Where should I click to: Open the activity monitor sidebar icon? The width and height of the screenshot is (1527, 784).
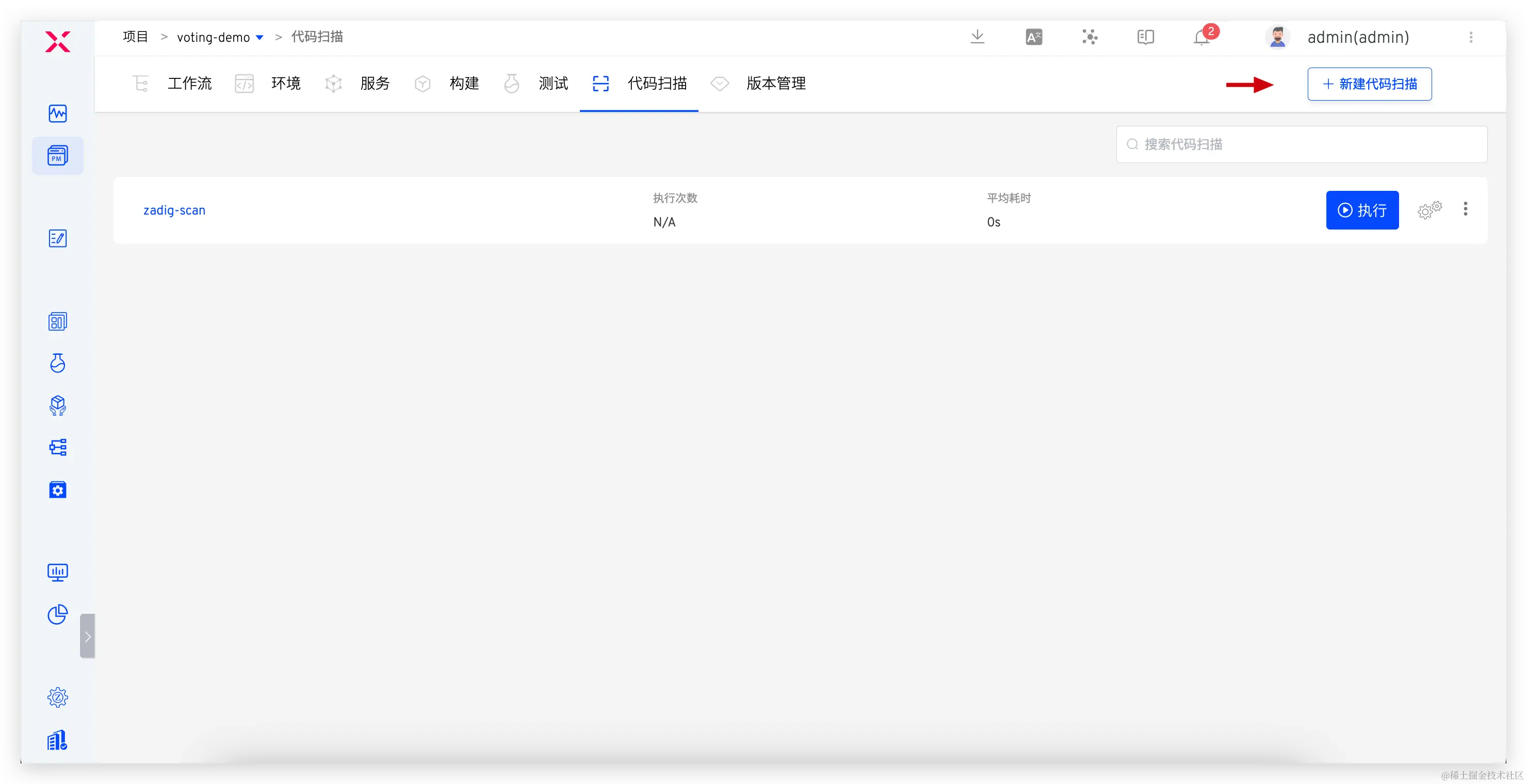(x=57, y=113)
